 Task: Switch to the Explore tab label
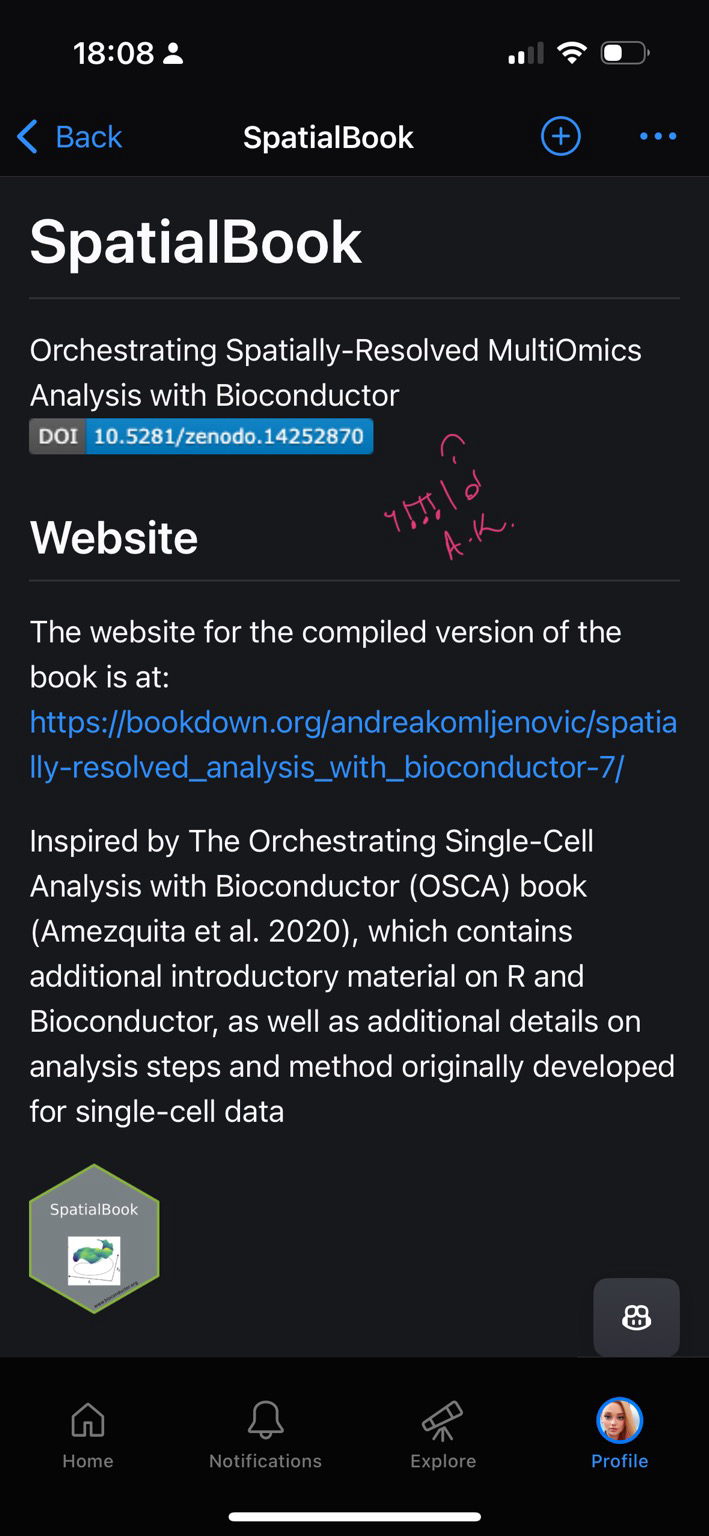(443, 1461)
